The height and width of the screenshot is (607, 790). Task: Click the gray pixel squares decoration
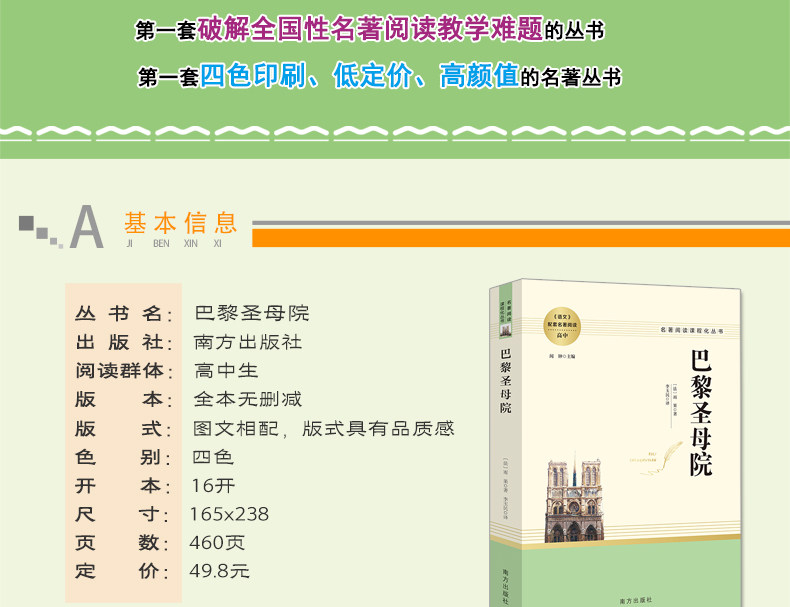point(41,232)
